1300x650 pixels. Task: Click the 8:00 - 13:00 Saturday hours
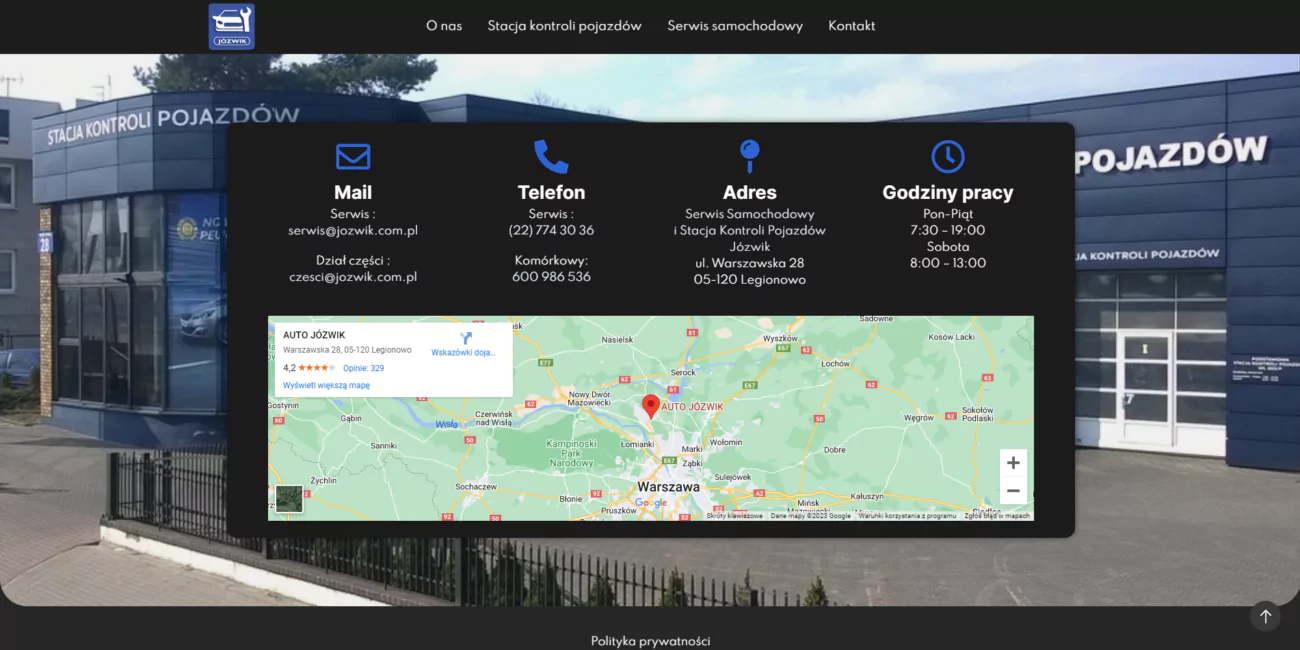(947, 263)
